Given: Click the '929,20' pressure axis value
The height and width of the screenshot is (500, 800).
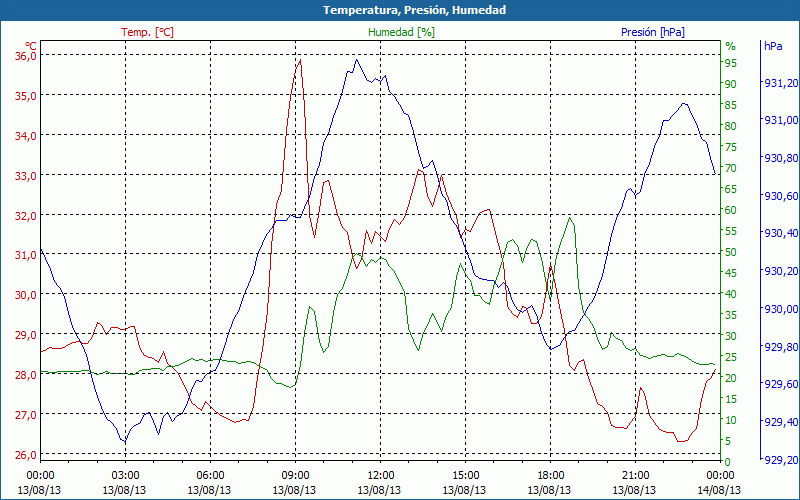Looking at the screenshot, I should 781,460.
